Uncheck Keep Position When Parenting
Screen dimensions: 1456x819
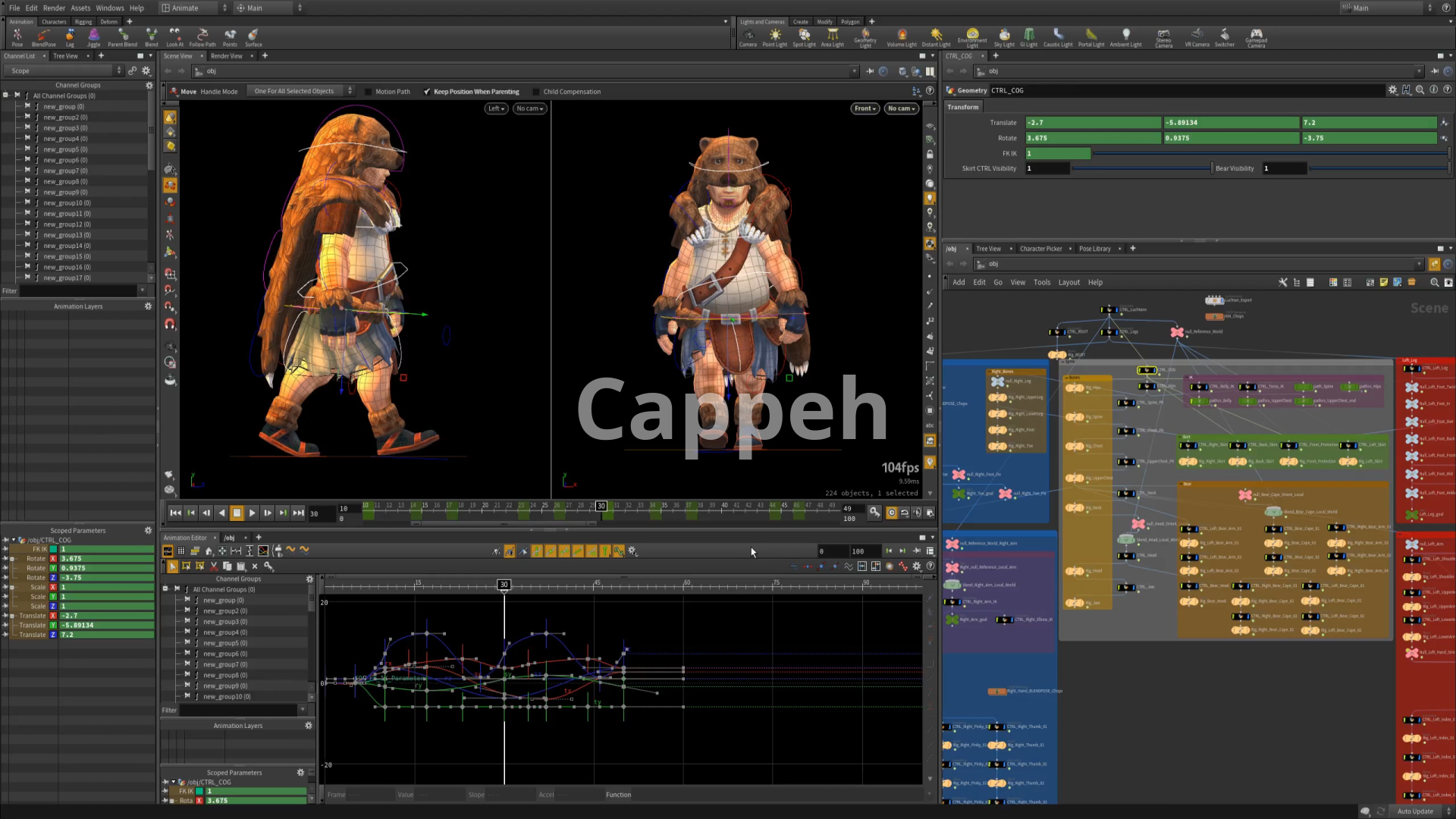(428, 92)
